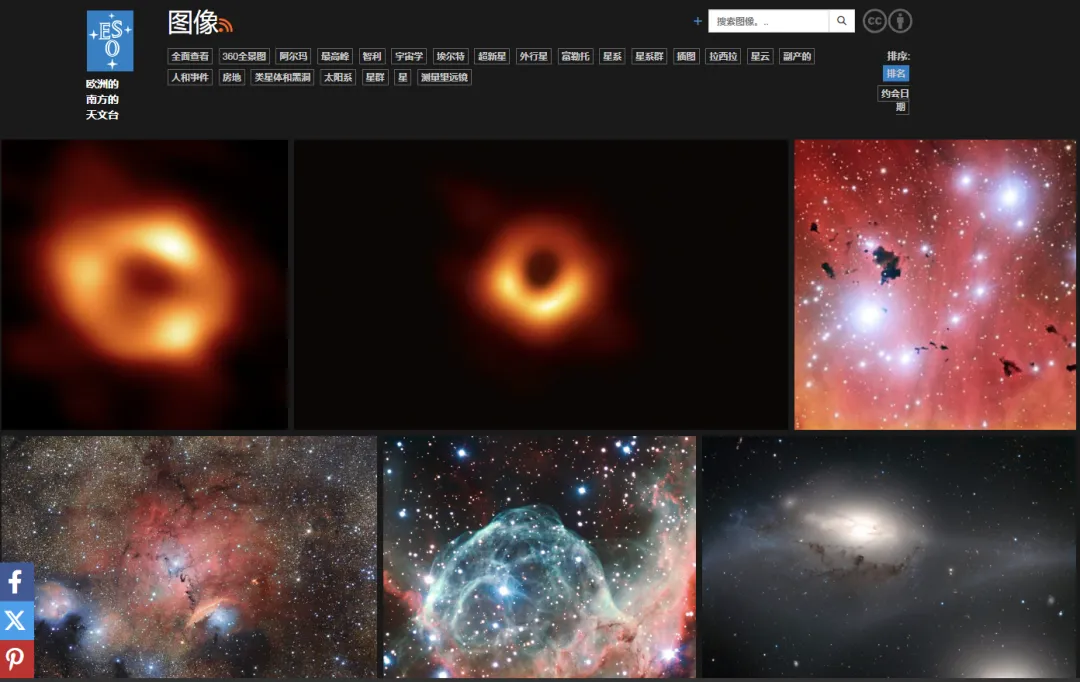The width and height of the screenshot is (1080, 682).
Task: Click the plus icon beside search
Action: pyautogui.click(x=698, y=21)
